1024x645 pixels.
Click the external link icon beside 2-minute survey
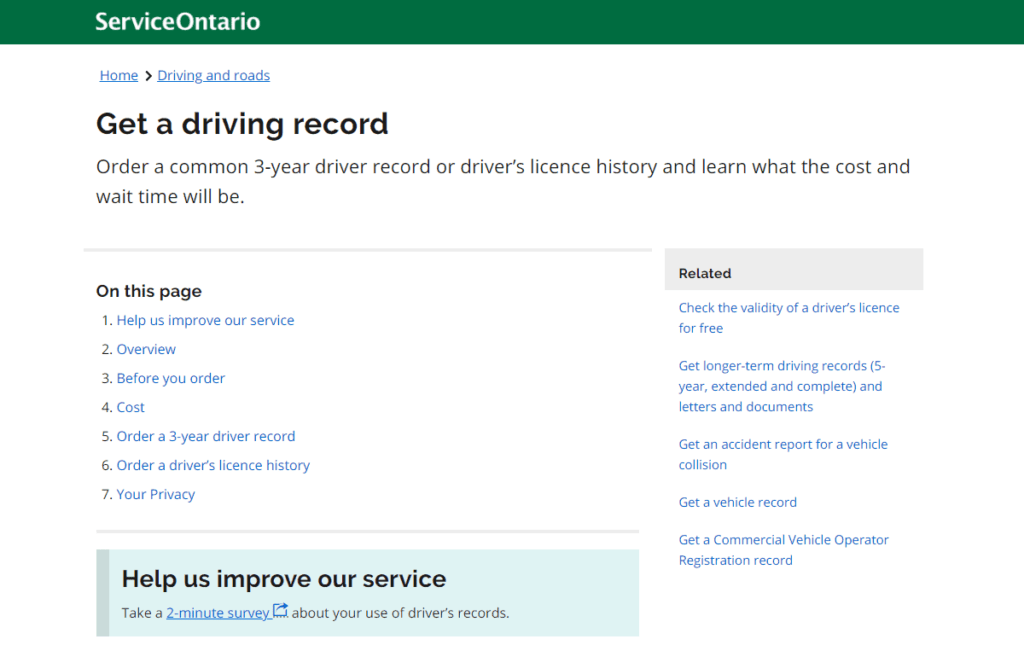click(280, 610)
